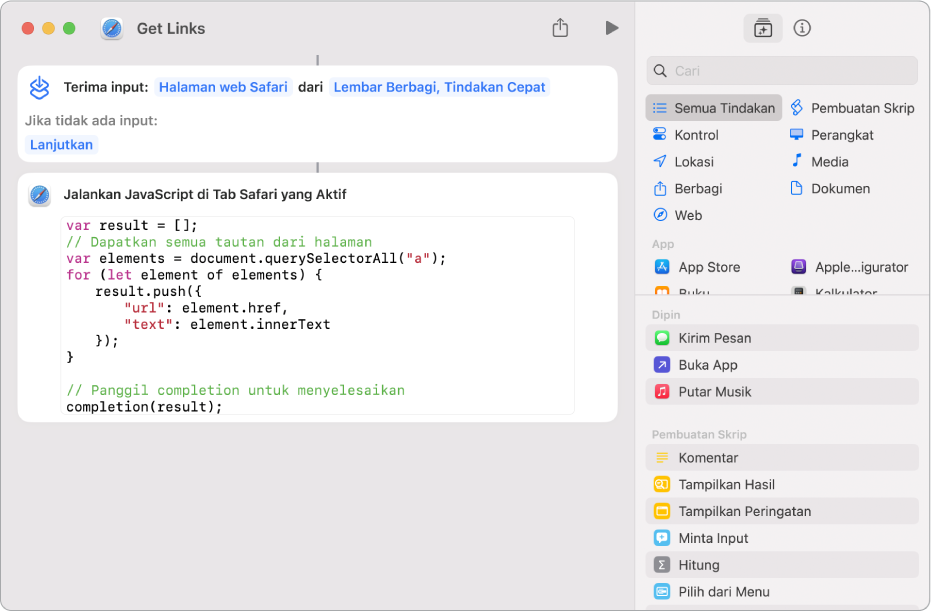The image size is (931, 612).
Task: Run the Get Links shortcut
Action: [612, 28]
